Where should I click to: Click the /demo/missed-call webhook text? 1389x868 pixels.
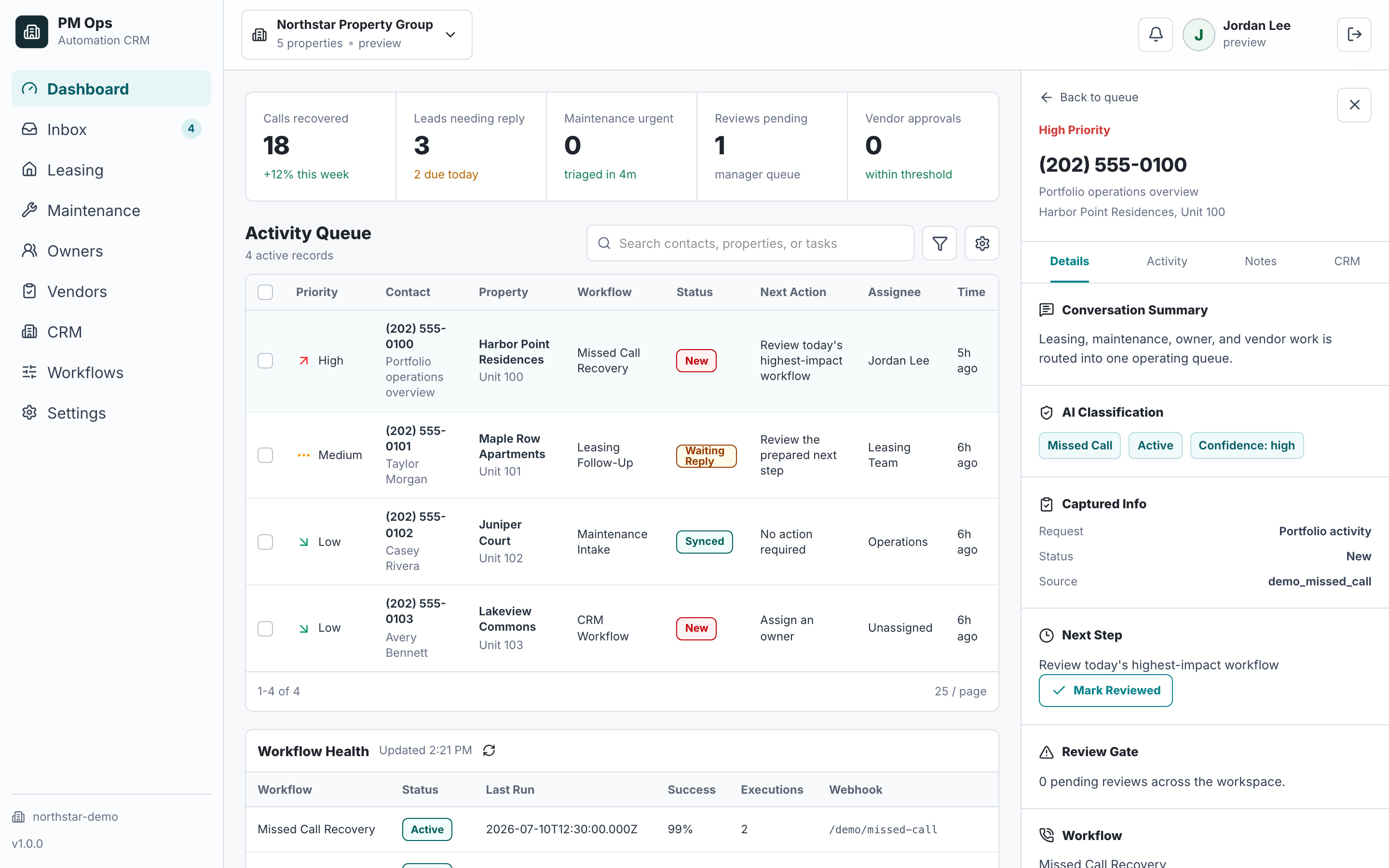[883, 829]
